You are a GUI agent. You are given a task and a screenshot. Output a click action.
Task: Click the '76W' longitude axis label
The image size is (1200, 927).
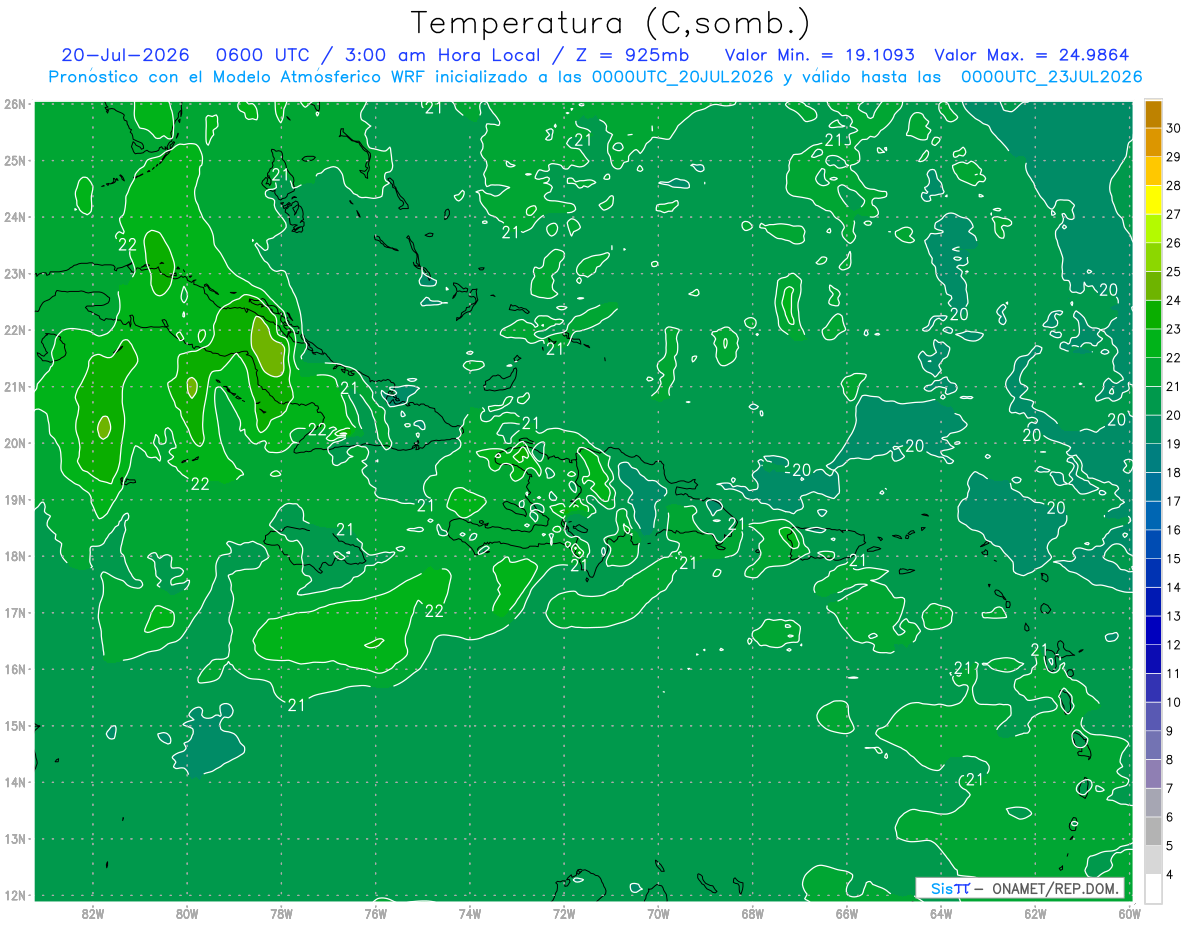pyautogui.click(x=375, y=913)
